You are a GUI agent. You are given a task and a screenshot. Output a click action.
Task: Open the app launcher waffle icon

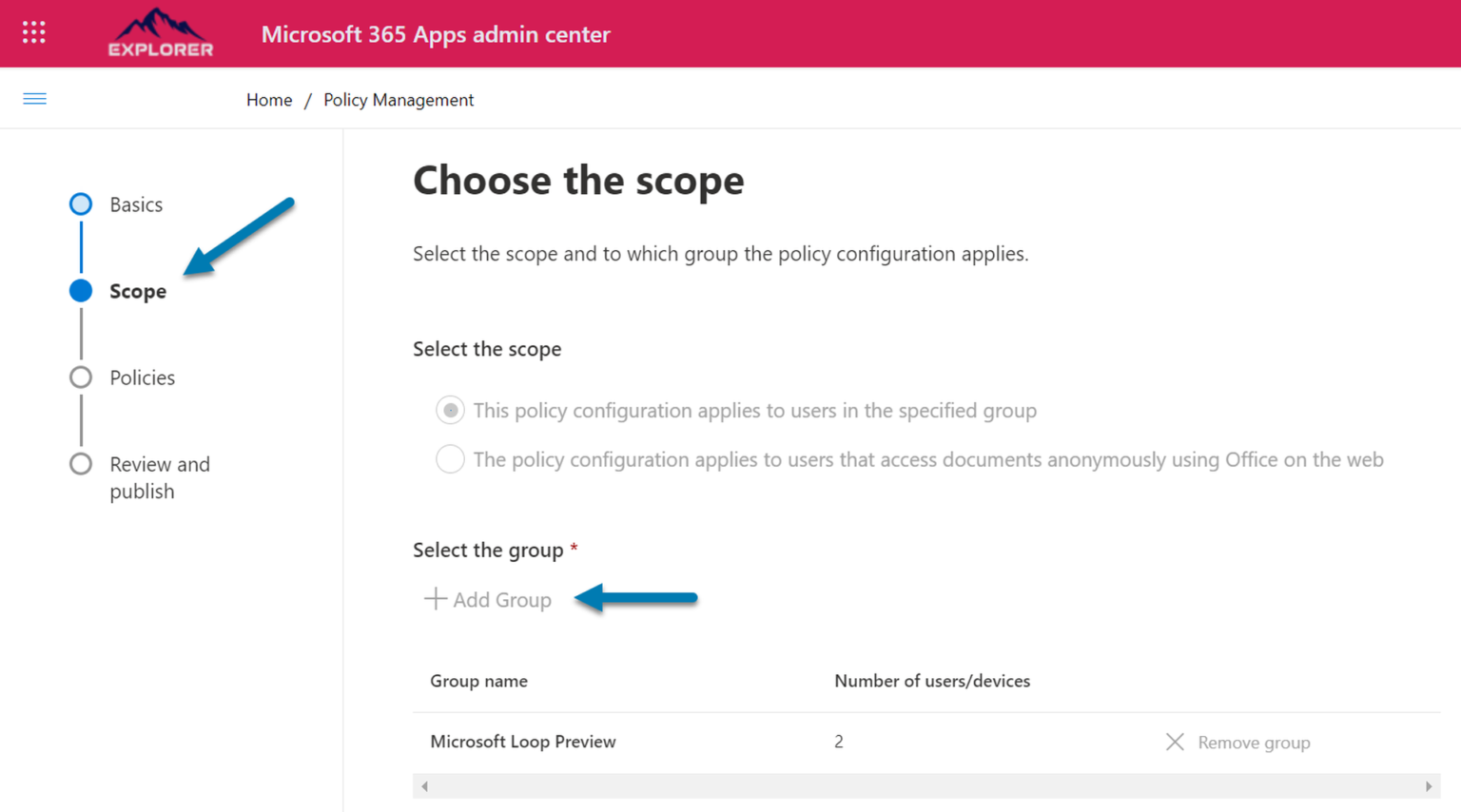point(34,33)
